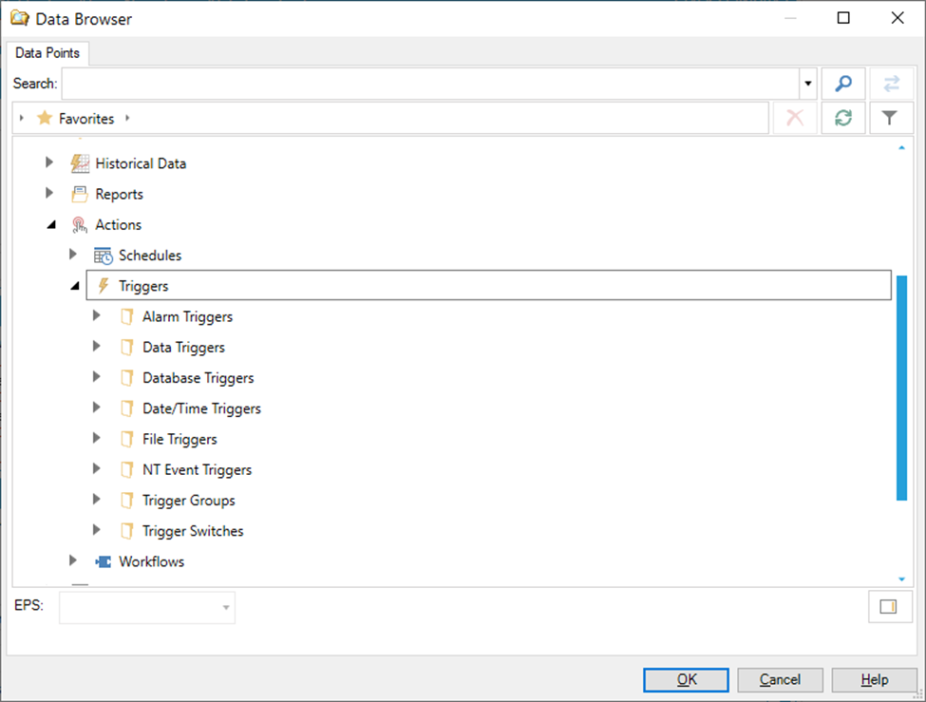Viewport: 926px width, 702px height.
Task: Select the Database Triggers folder
Action: [198, 378]
